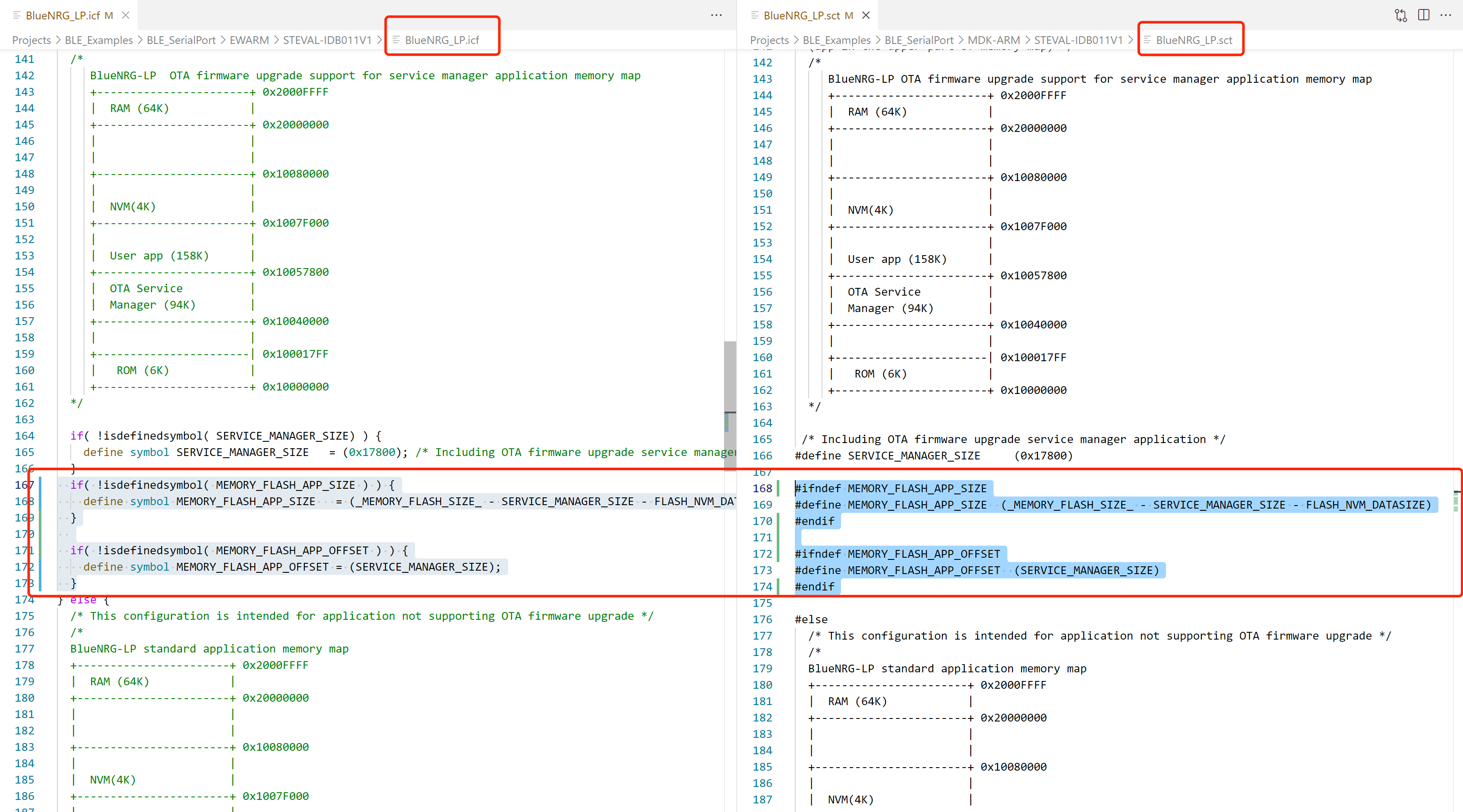
Task: Click STEVAL-IDB011V1 in left breadcrumb
Action: (x=327, y=41)
